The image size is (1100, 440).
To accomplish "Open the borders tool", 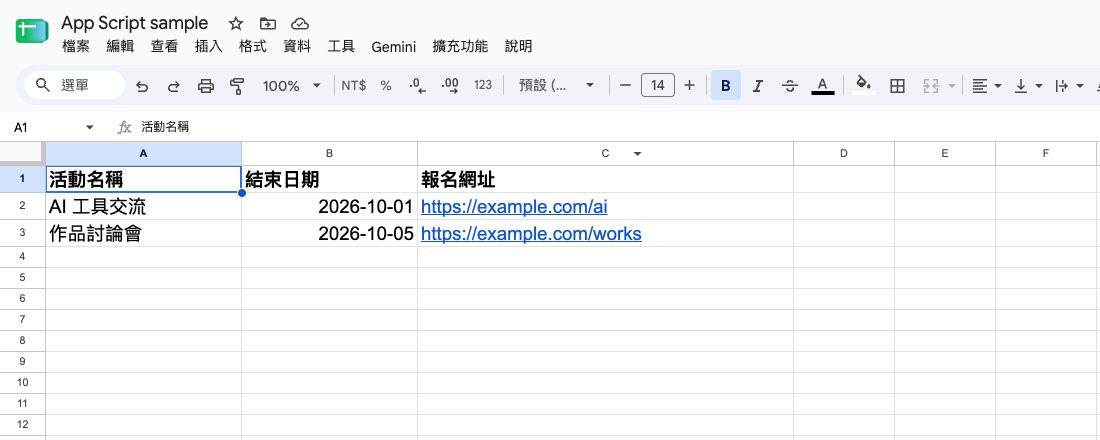I will pyautogui.click(x=897, y=86).
